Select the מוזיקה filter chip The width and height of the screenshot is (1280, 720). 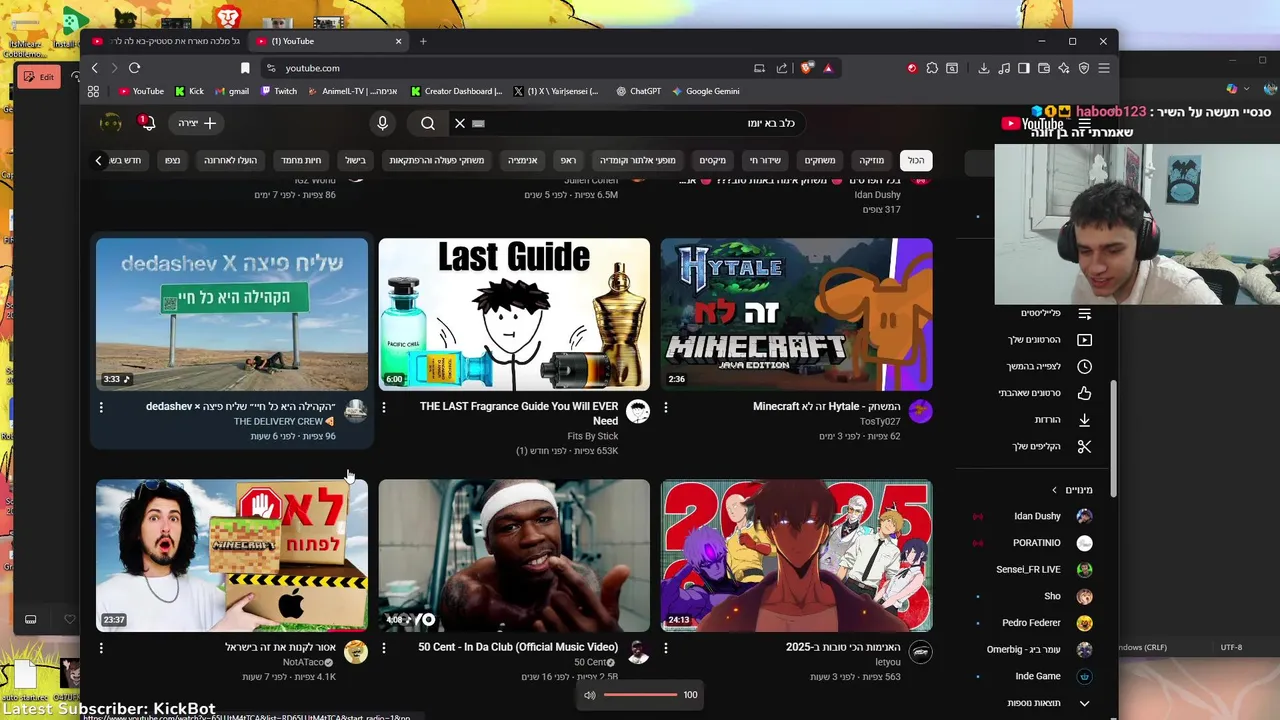(872, 160)
